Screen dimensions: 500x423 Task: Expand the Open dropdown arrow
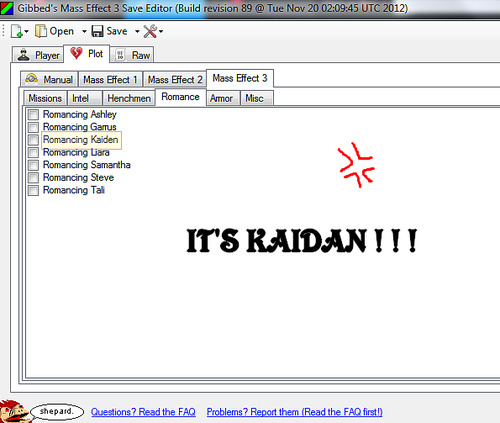click(84, 32)
